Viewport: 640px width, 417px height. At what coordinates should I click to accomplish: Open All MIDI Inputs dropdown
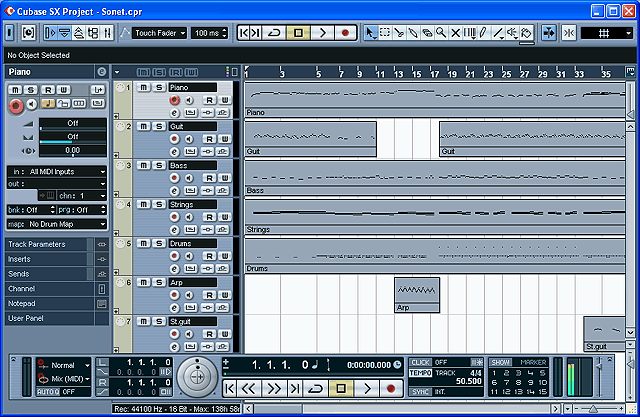[57, 172]
